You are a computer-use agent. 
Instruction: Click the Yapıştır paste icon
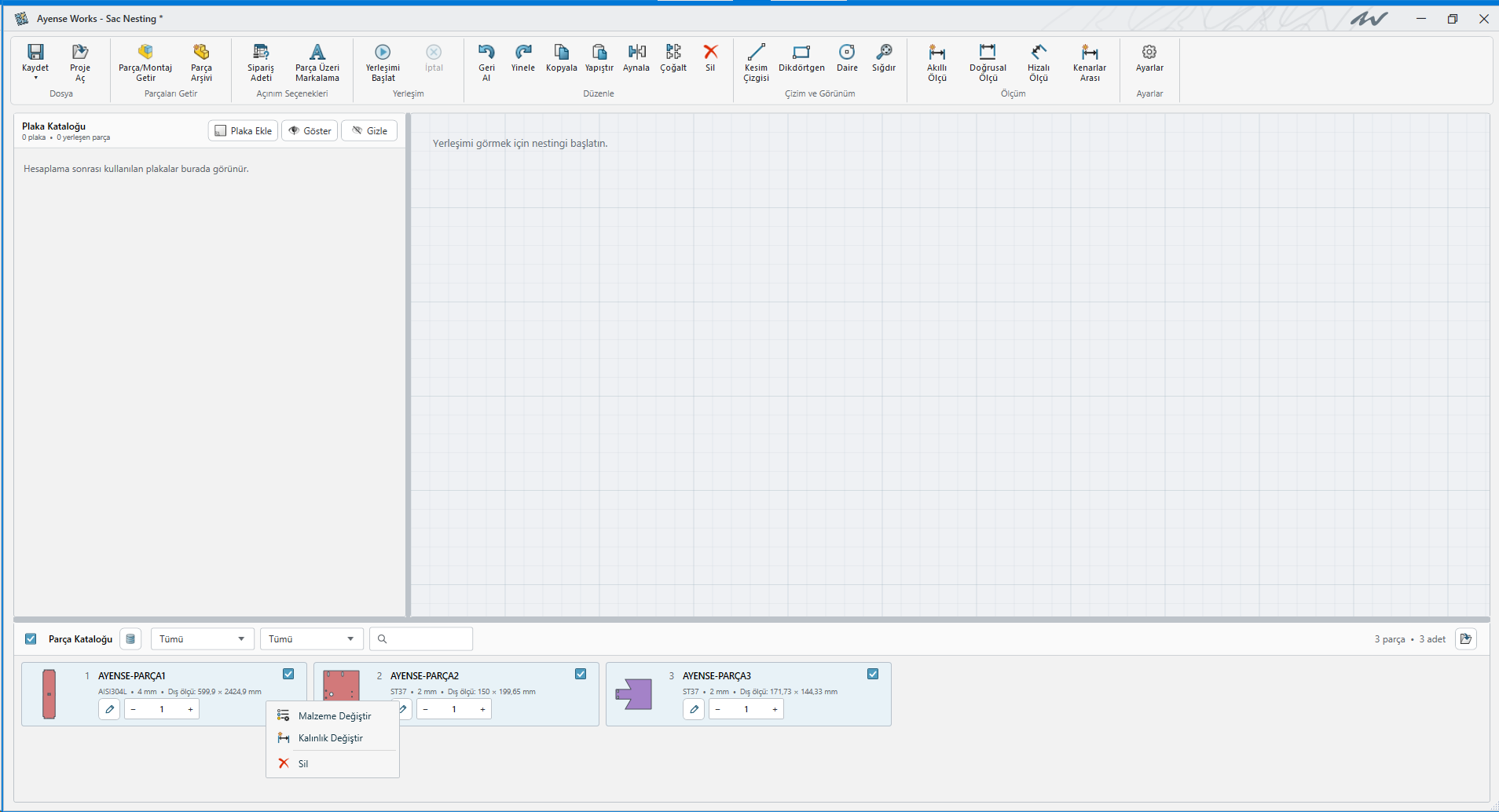coord(599,52)
